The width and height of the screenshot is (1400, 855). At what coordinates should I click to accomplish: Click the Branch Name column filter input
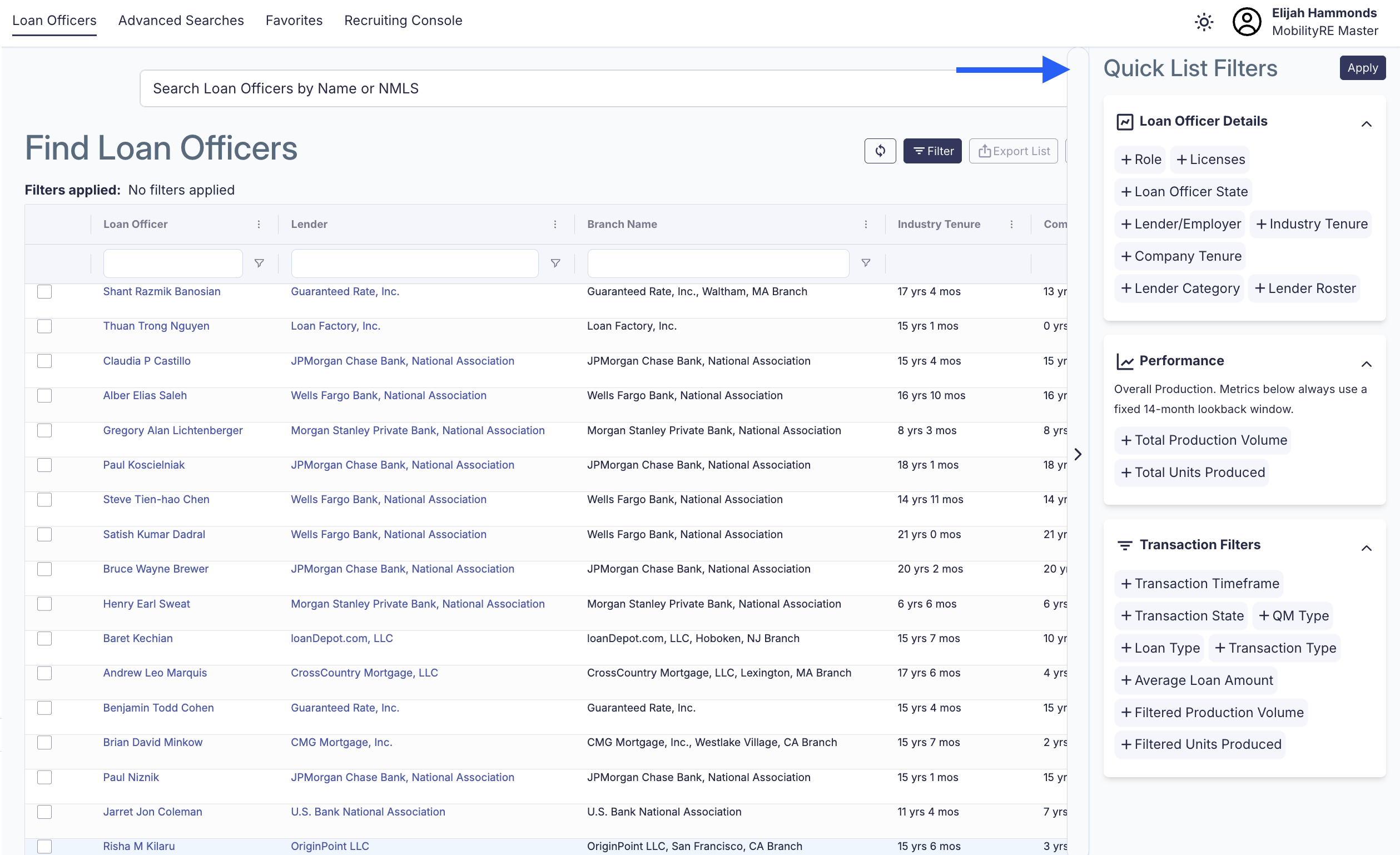coord(718,263)
